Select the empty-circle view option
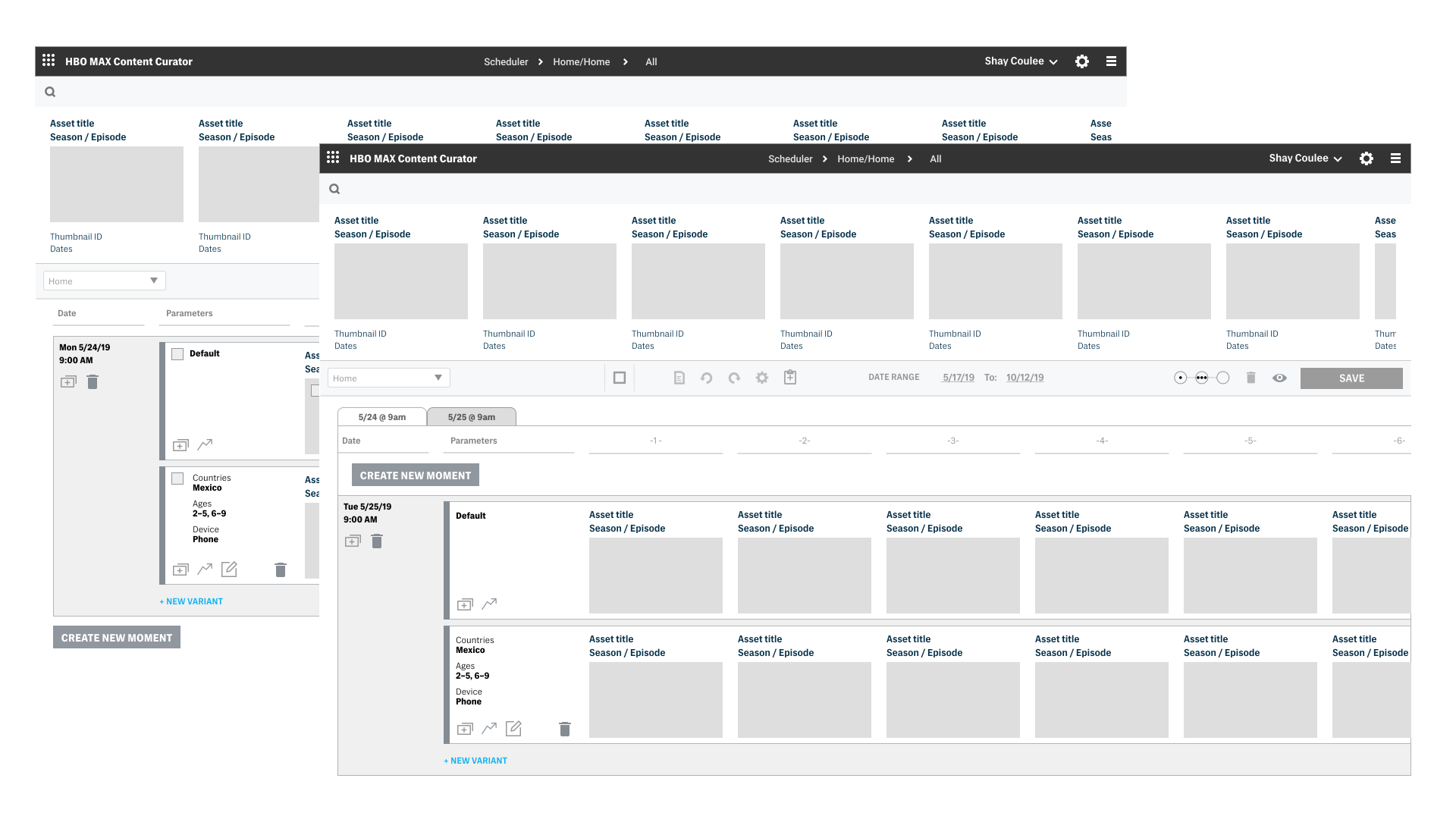Image resolution: width=1456 pixels, height=819 pixels. point(1222,378)
